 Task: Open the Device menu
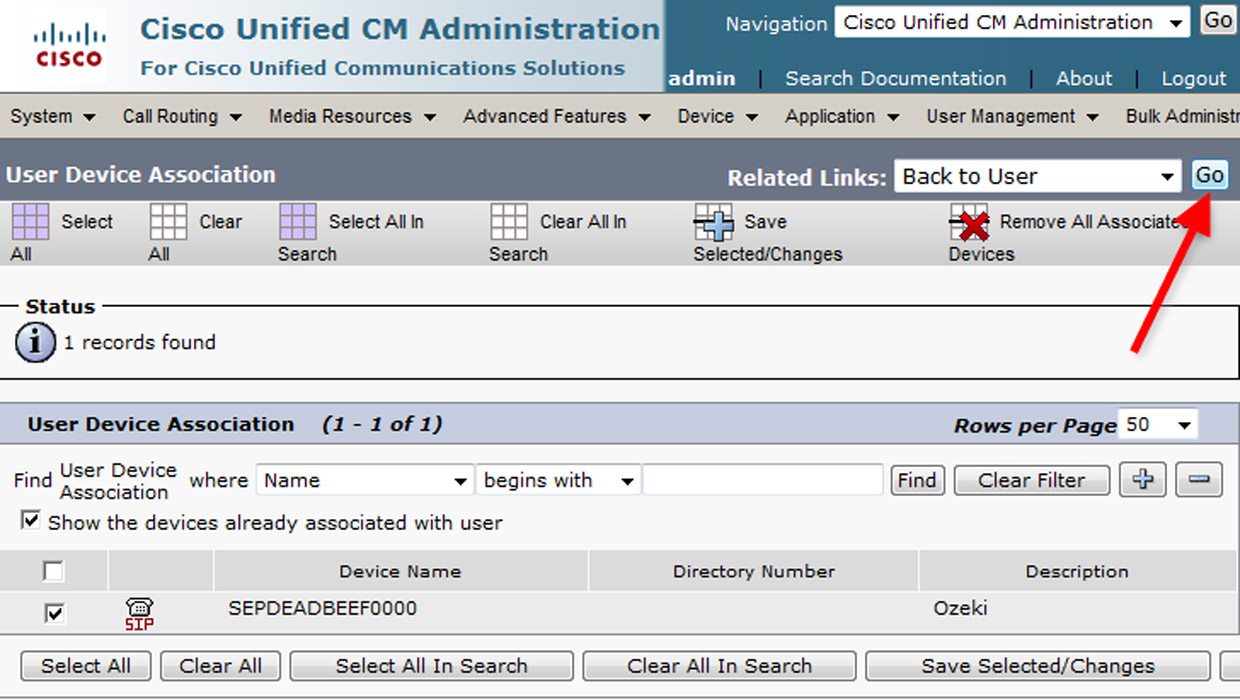pos(717,116)
